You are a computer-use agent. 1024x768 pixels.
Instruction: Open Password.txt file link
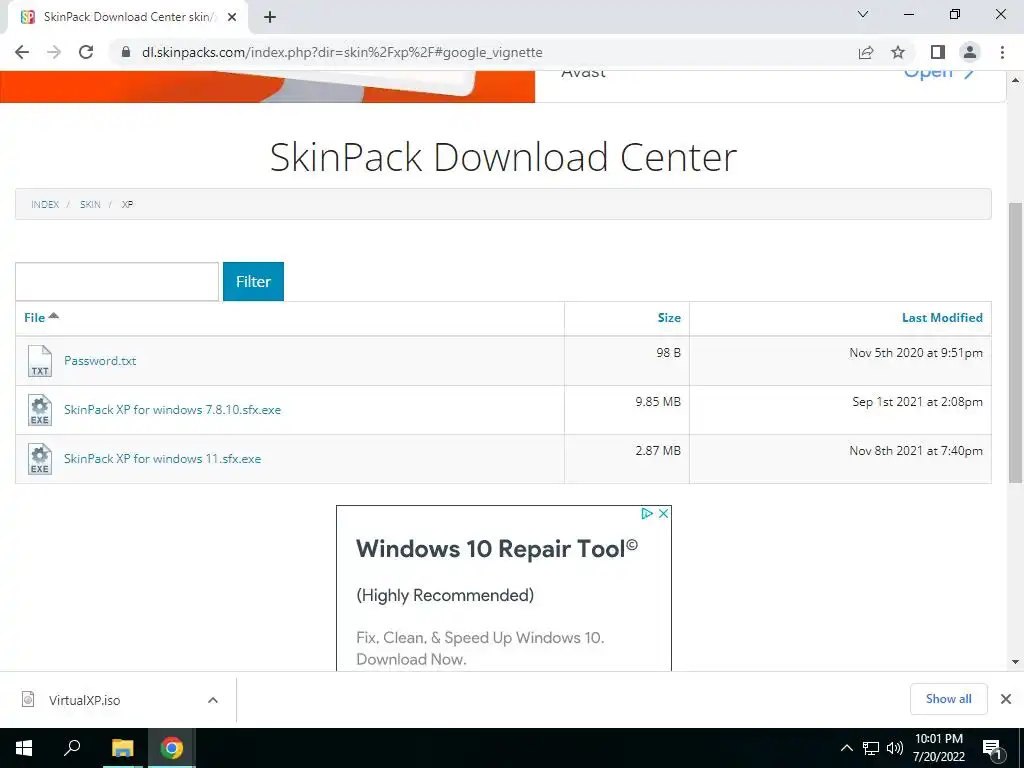(100, 360)
